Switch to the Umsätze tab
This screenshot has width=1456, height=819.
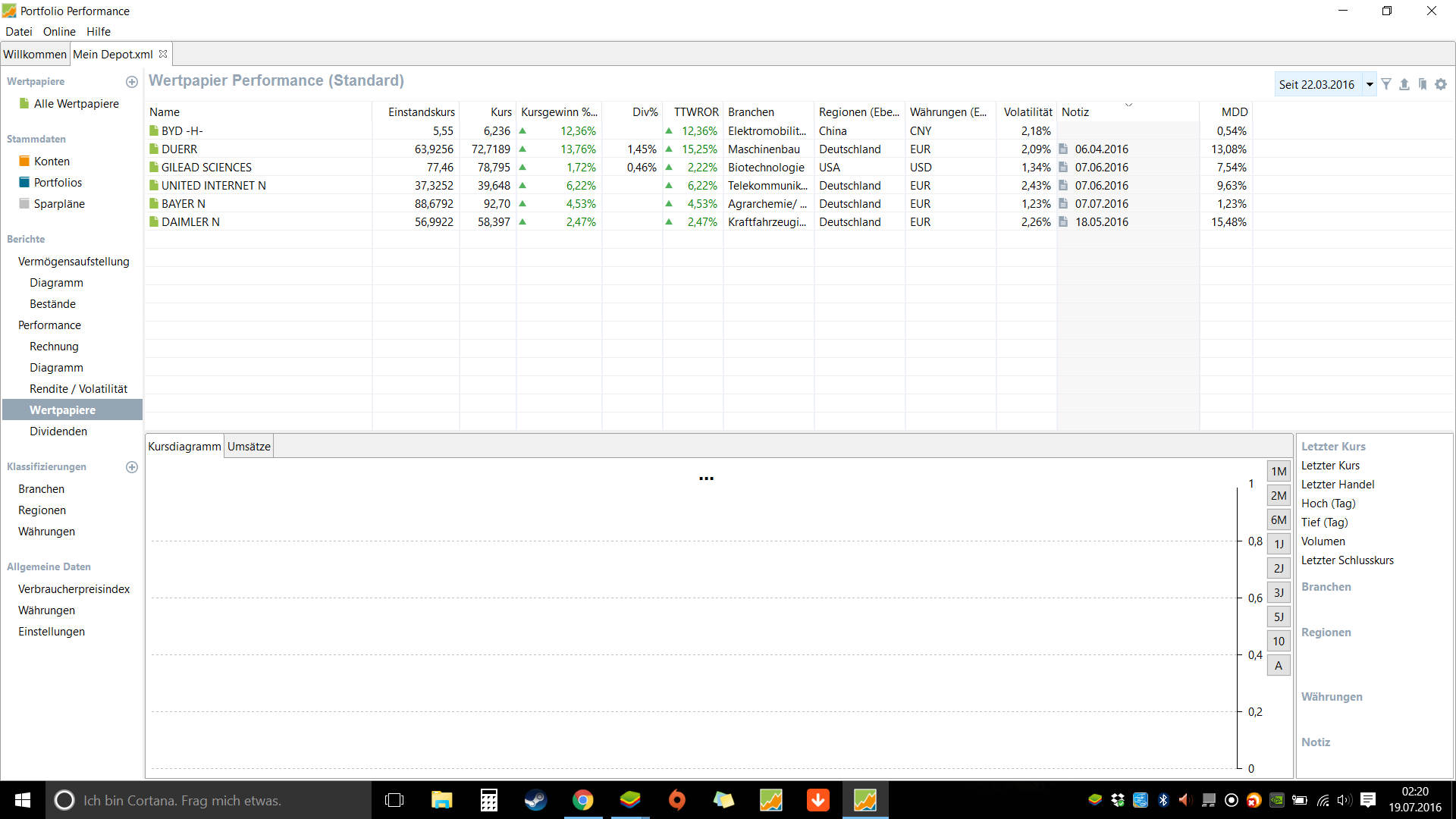coord(249,447)
